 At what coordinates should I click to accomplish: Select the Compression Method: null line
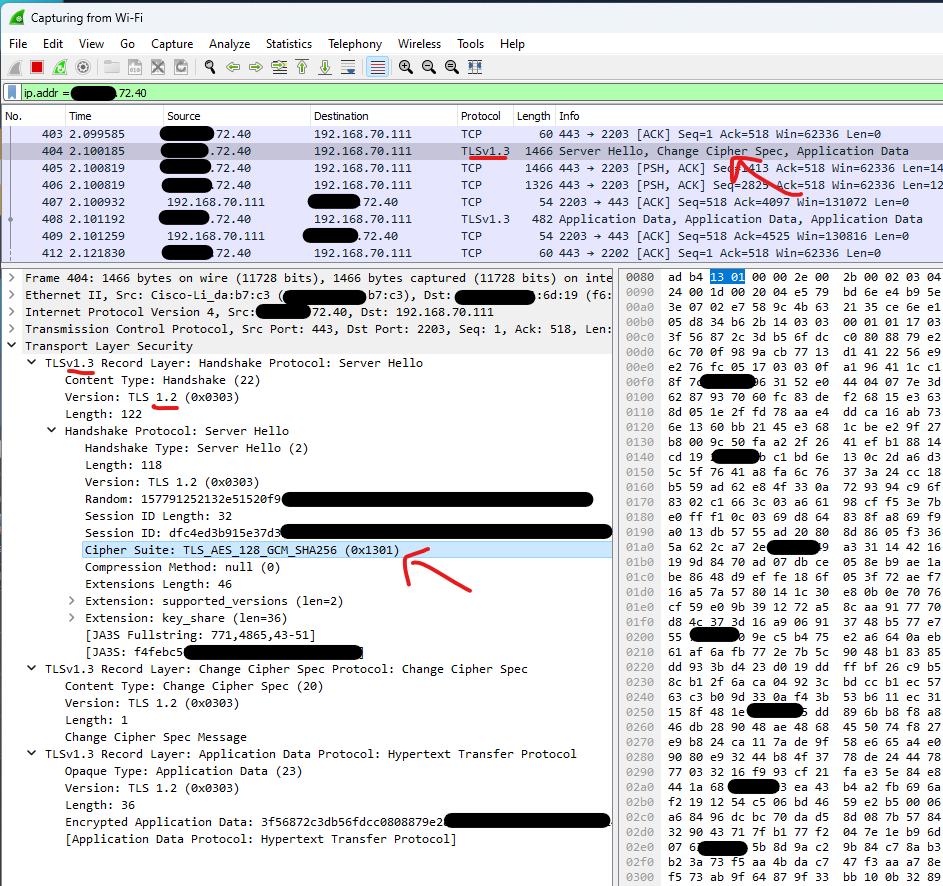[x=182, y=567]
